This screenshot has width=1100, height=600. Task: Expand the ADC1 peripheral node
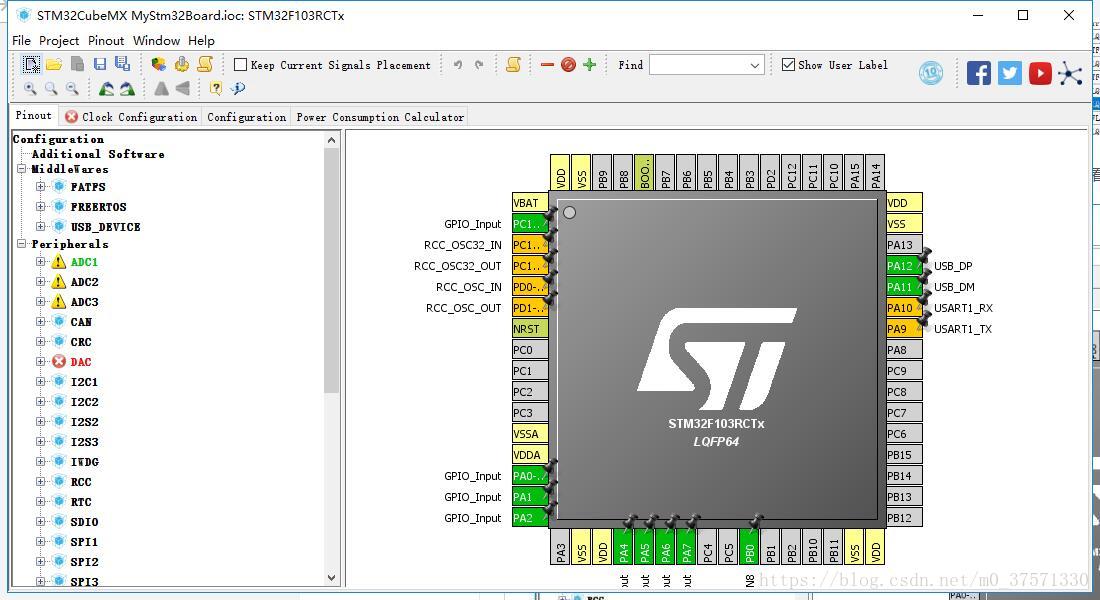(x=41, y=262)
